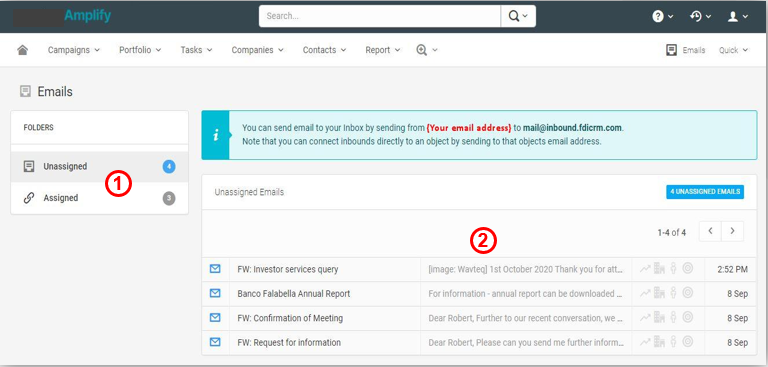Click preview 'Dear Robert, Please can you send'
Image resolution: width=768 pixels, height=367 pixels.
pyautogui.click(x=526, y=342)
